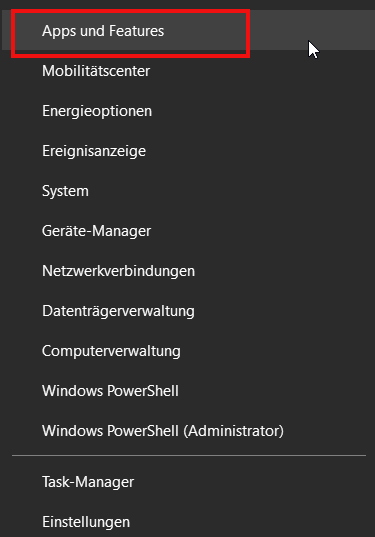Open Apps und Features menu entry
This screenshot has width=375, height=537.
point(188,31)
